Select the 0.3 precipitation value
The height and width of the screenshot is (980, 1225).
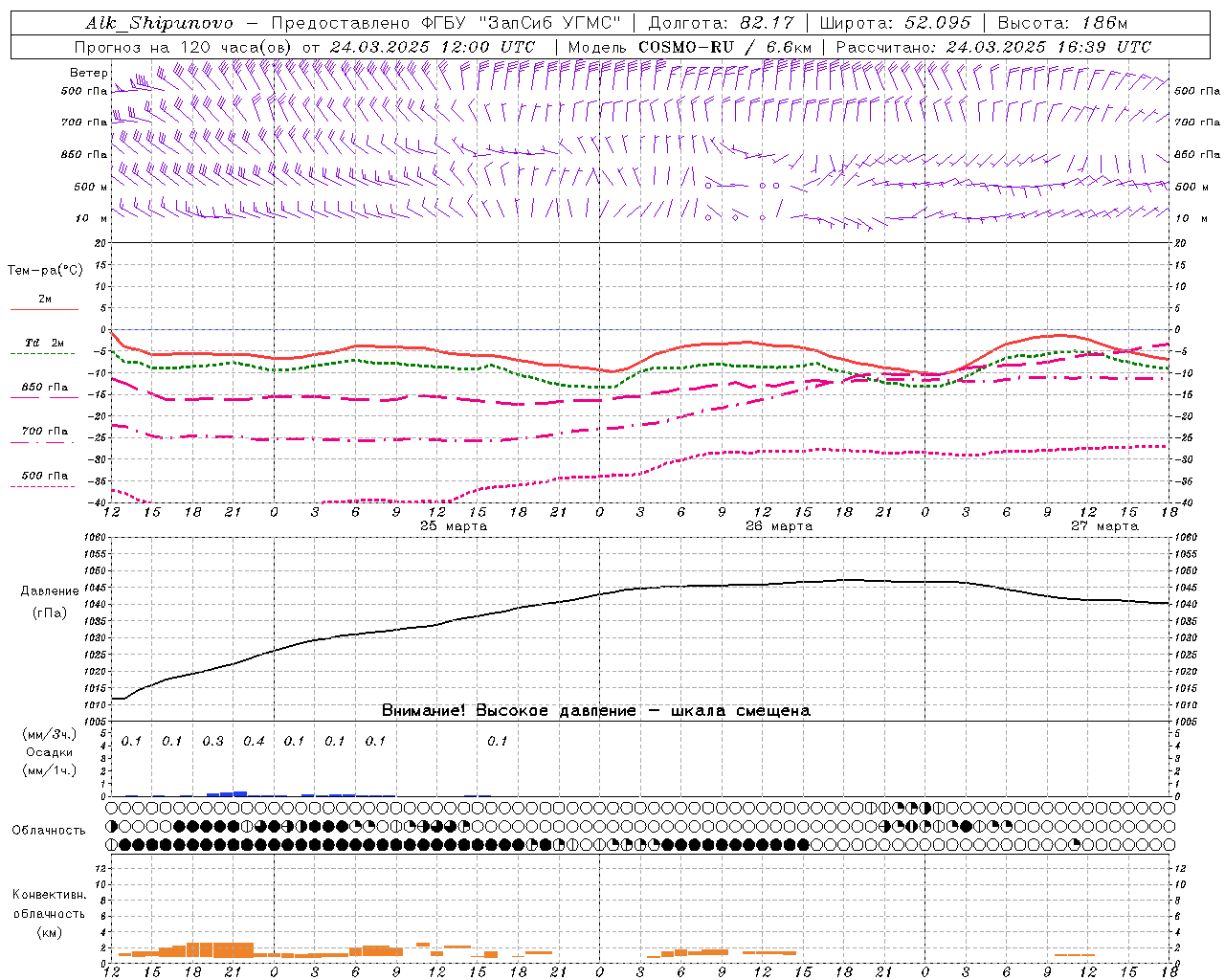[x=212, y=741]
